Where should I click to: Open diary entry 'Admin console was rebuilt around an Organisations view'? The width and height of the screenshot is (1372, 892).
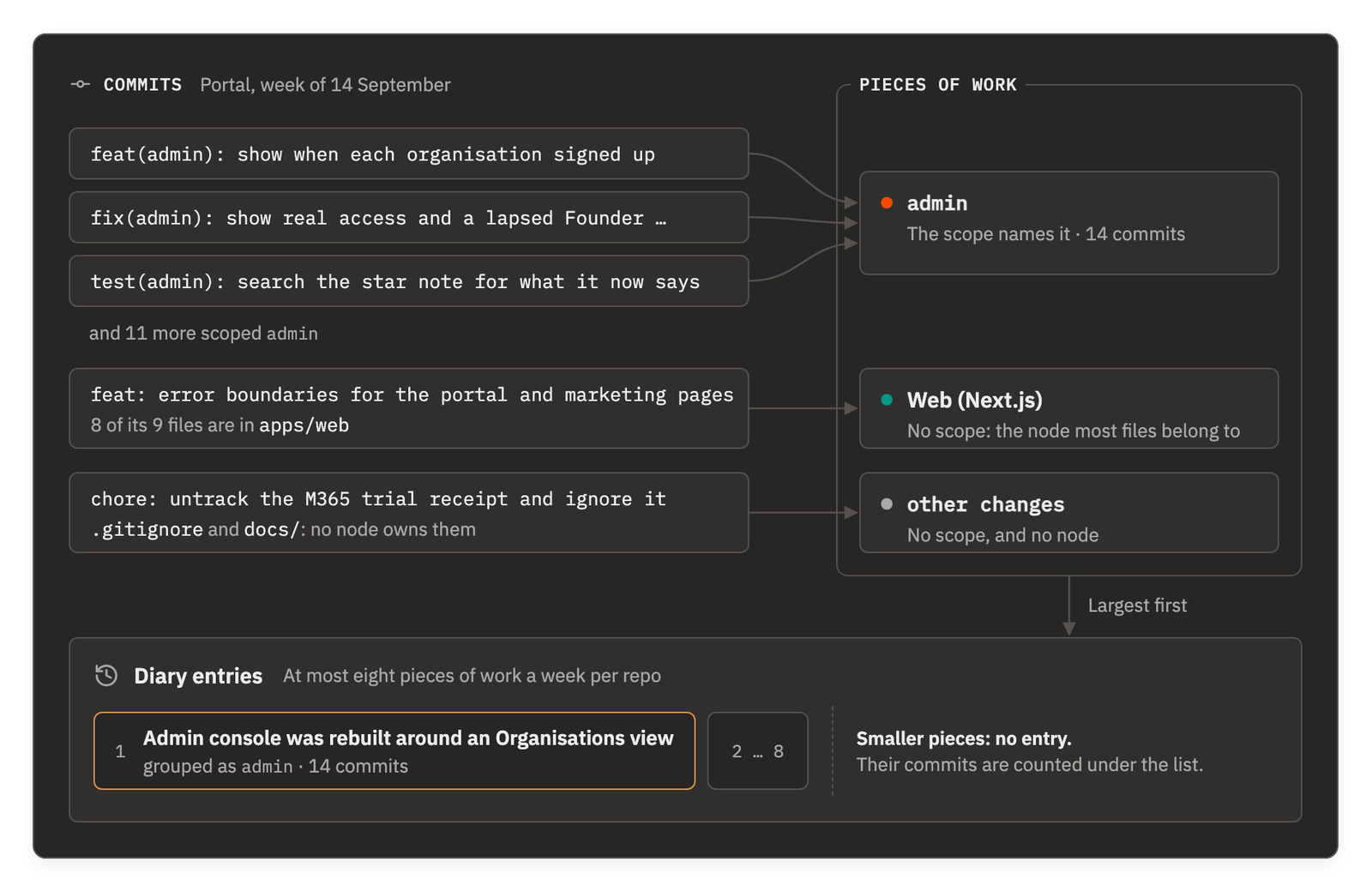pyautogui.click(x=394, y=750)
